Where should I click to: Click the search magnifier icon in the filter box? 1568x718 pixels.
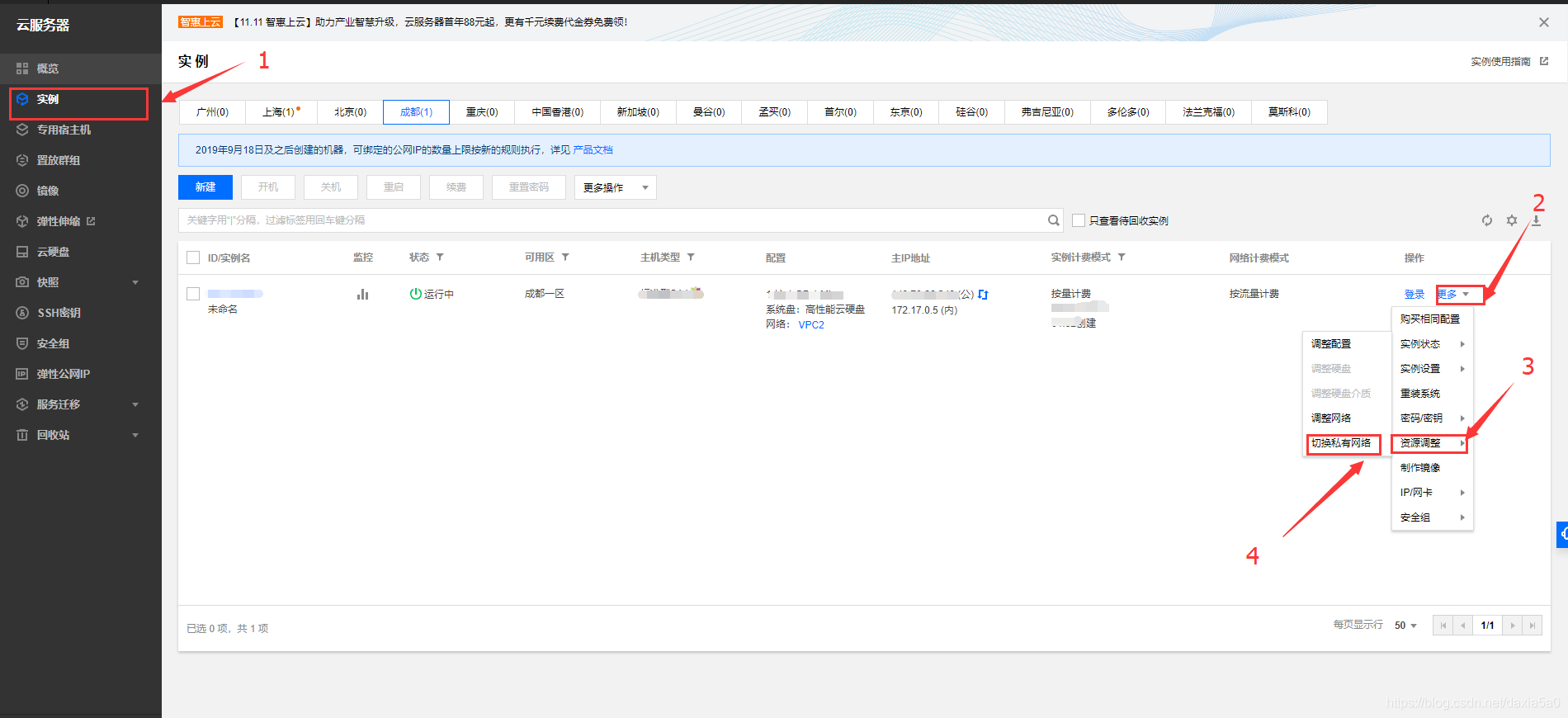(1054, 220)
